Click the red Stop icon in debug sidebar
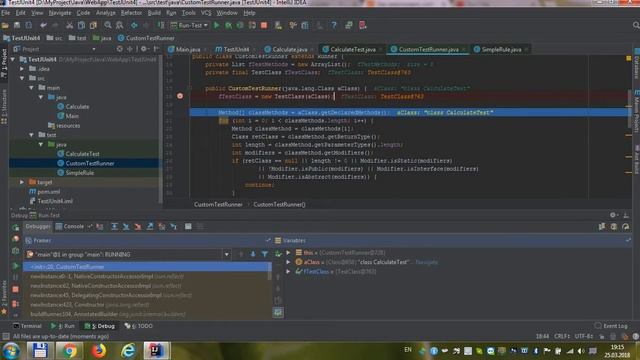Image resolution: width=640 pixels, height=360 pixels. click(16, 289)
